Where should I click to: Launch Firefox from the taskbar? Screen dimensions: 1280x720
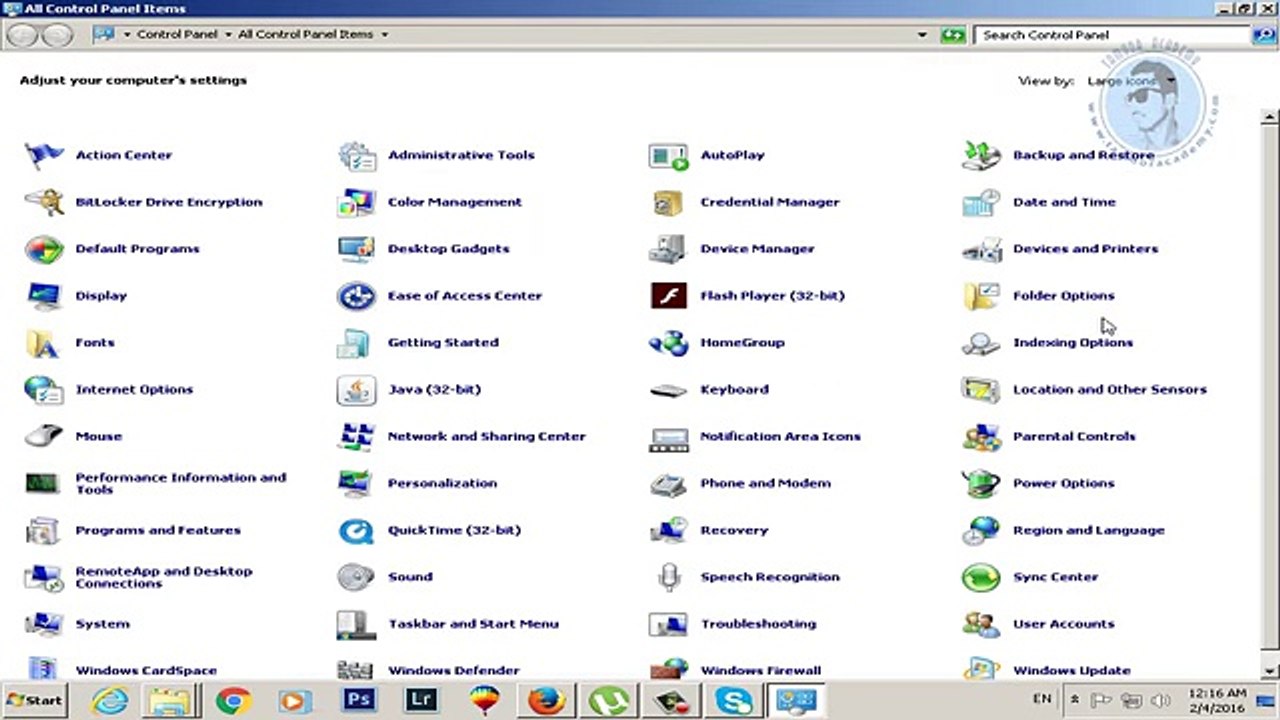pyautogui.click(x=546, y=700)
